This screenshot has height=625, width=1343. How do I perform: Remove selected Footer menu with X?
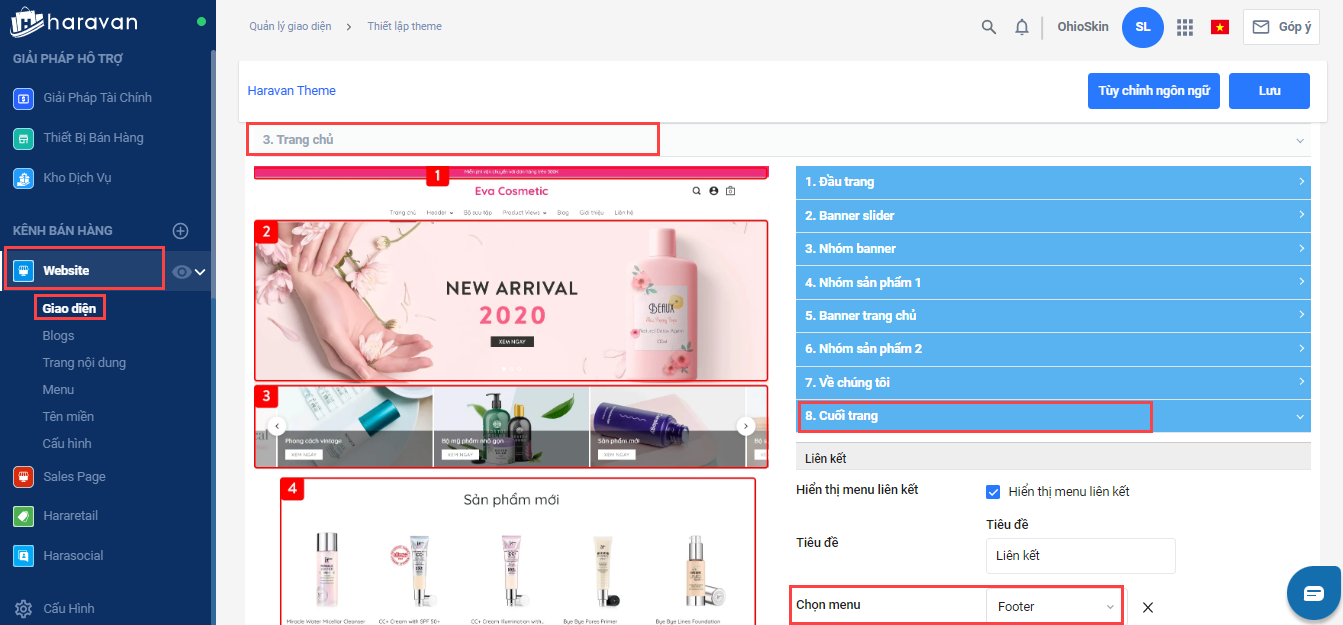pyautogui.click(x=1148, y=607)
